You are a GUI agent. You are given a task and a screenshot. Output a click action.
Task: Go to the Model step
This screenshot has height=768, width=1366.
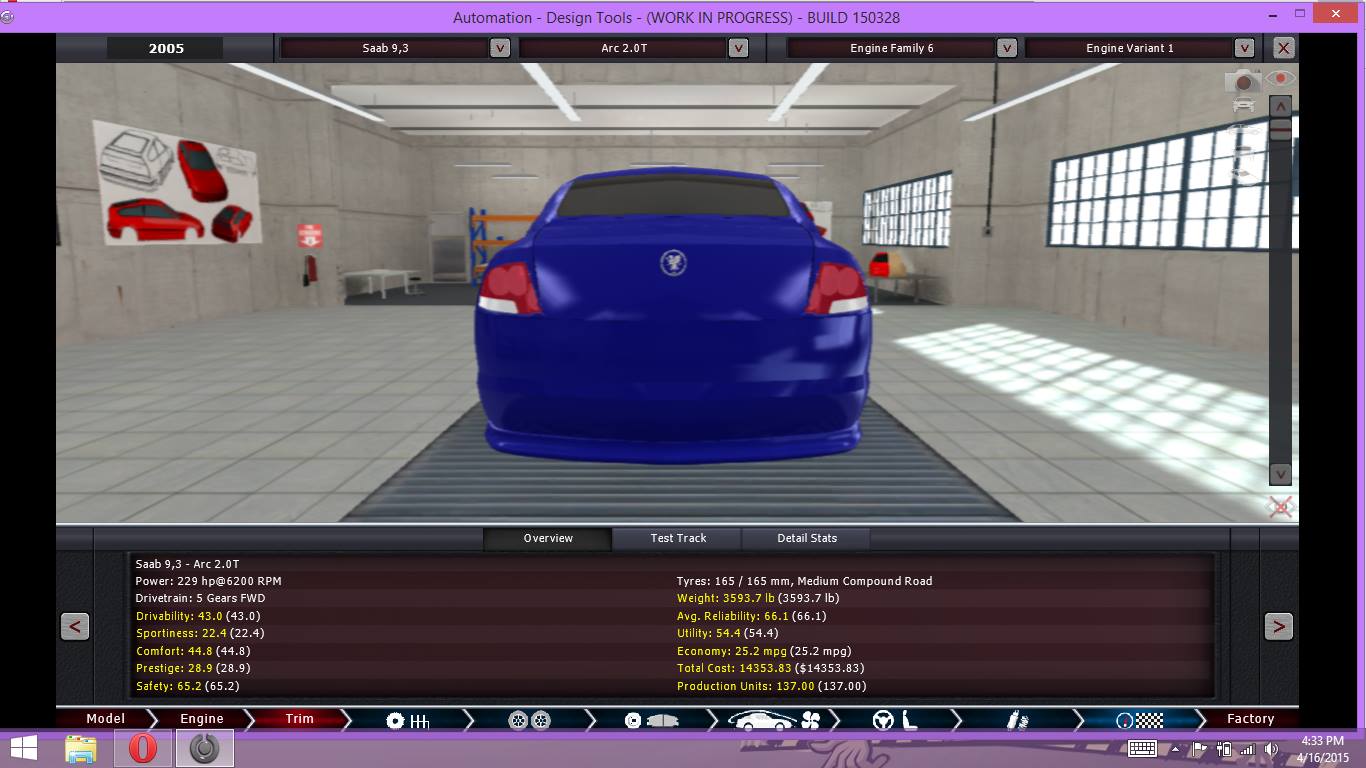pos(105,719)
